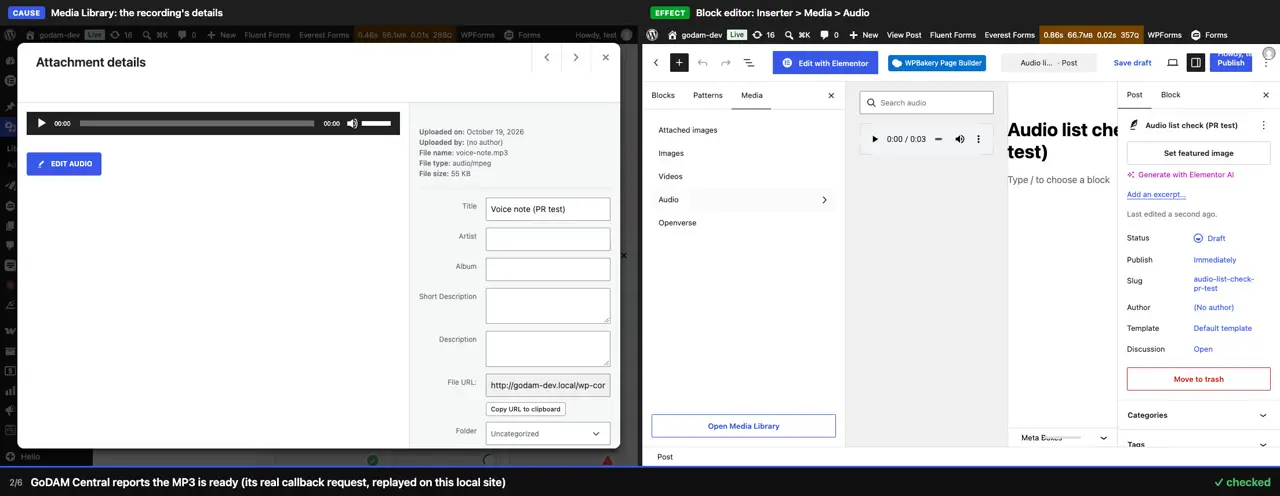
Task: Open preview device view icon
Action: click(x=1172, y=62)
